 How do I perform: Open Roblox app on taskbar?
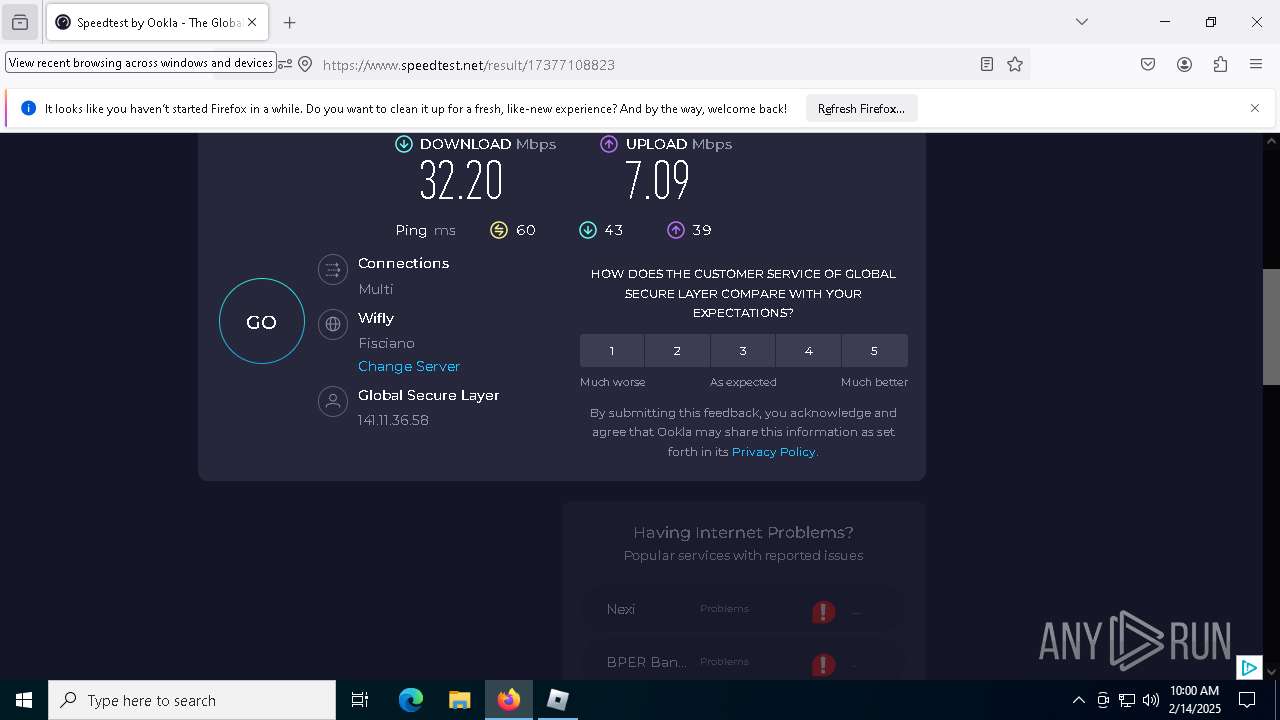point(558,700)
